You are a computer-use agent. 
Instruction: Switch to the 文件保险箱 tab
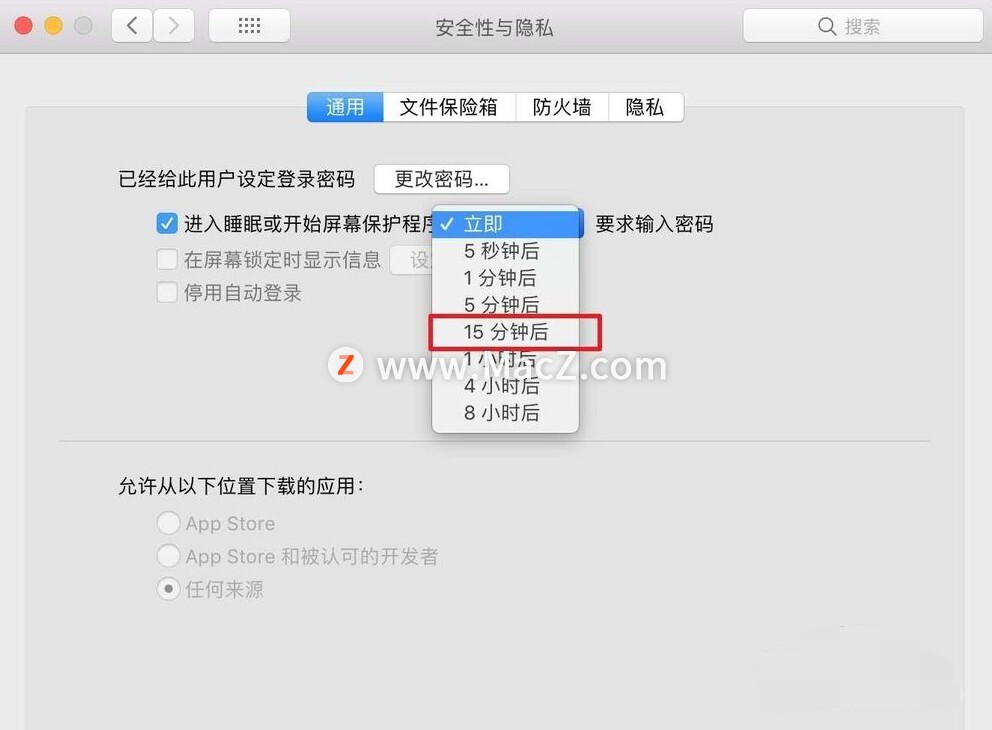pyautogui.click(x=449, y=107)
